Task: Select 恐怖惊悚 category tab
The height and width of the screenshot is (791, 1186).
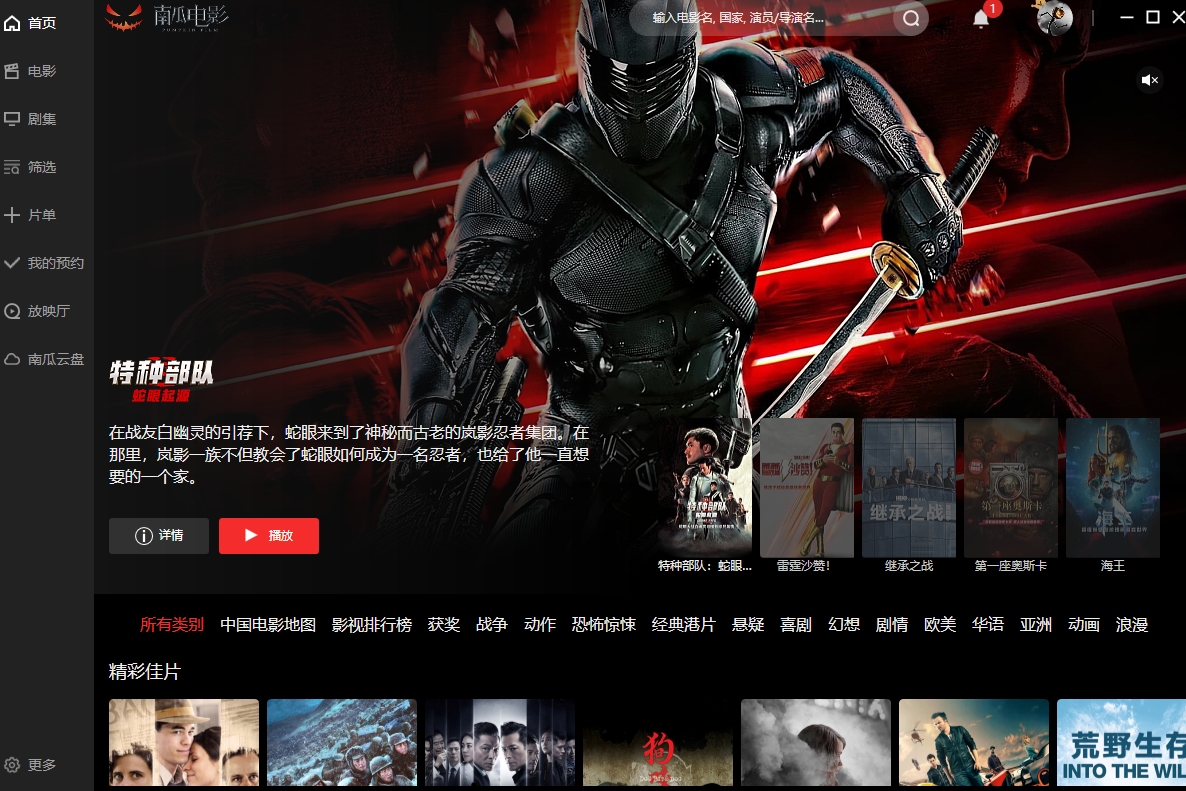Action: pyautogui.click(x=604, y=625)
